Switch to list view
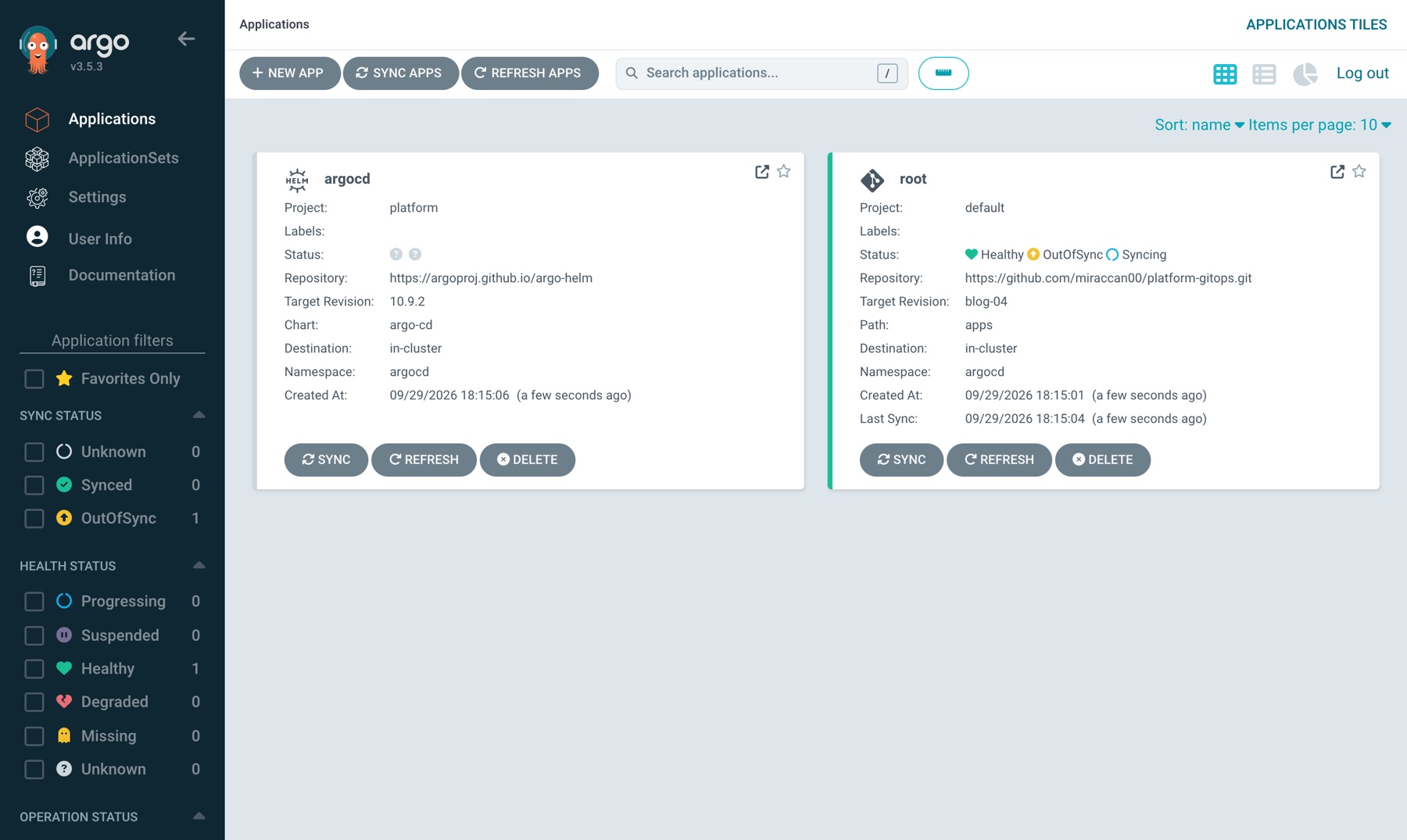This screenshot has height=840, width=1407. [x=1264, y=73]
